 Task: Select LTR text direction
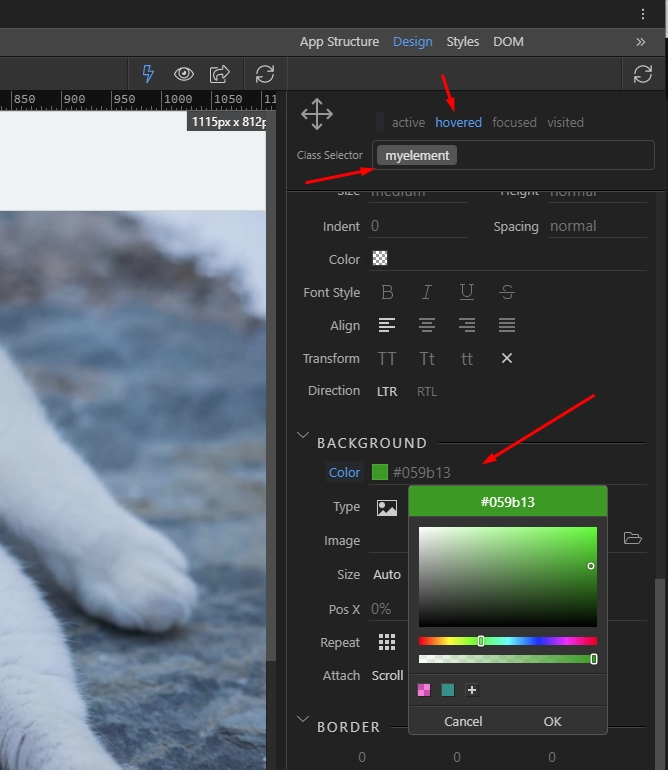coord(387,391)
